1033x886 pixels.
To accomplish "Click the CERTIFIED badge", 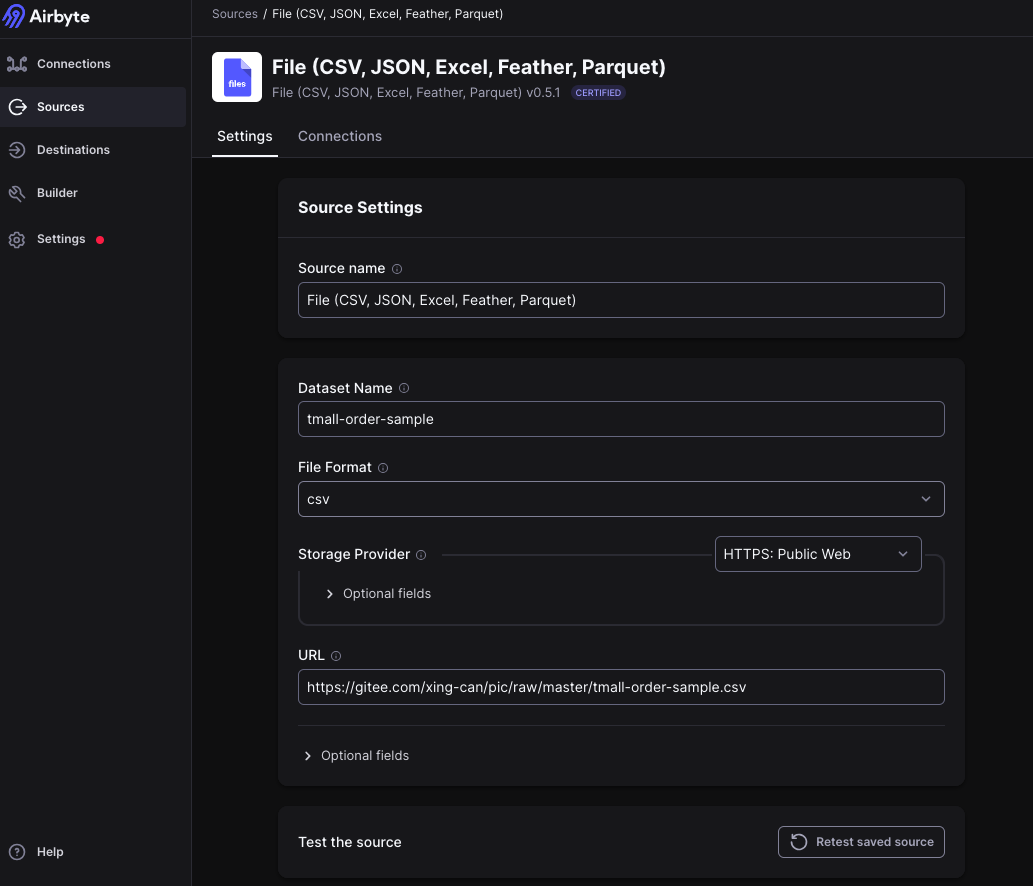I will (x=598, y=93).
